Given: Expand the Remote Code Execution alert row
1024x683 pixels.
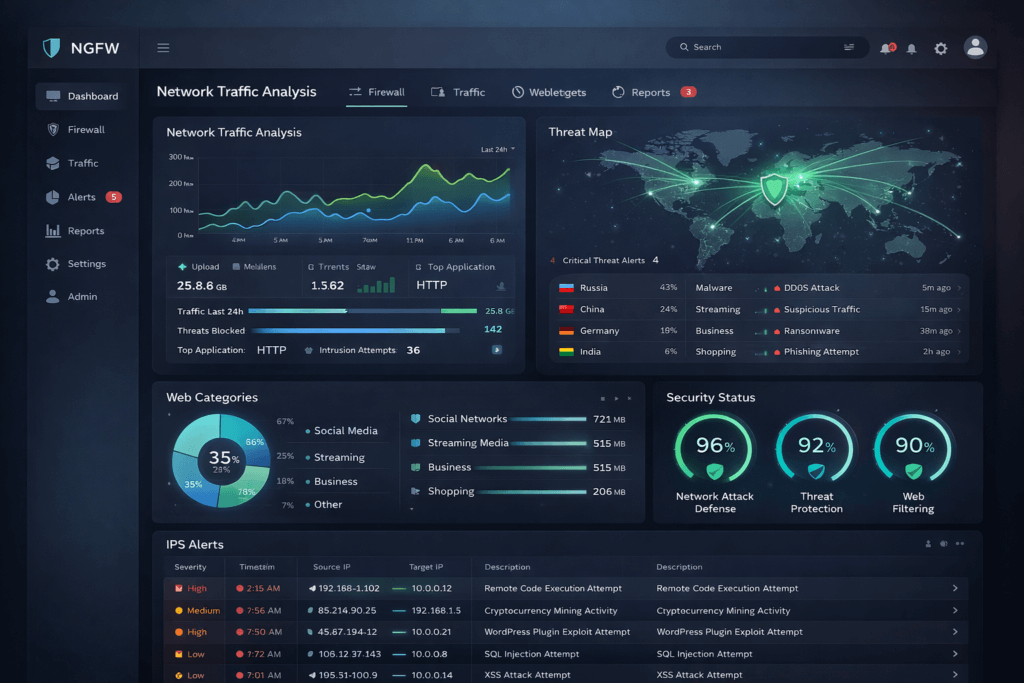Looking at the screenshot, I should pyautogui.click(x=955, y=588).
